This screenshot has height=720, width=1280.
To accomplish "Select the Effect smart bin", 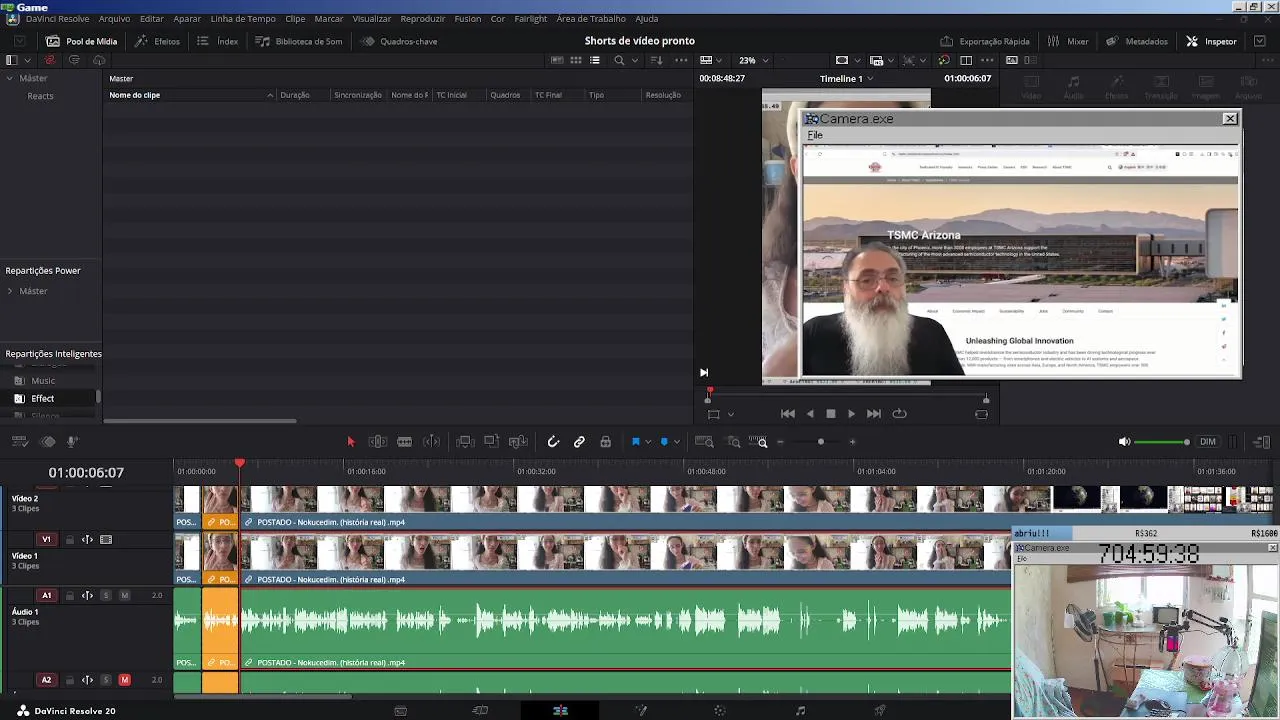I will click(42, 398).
